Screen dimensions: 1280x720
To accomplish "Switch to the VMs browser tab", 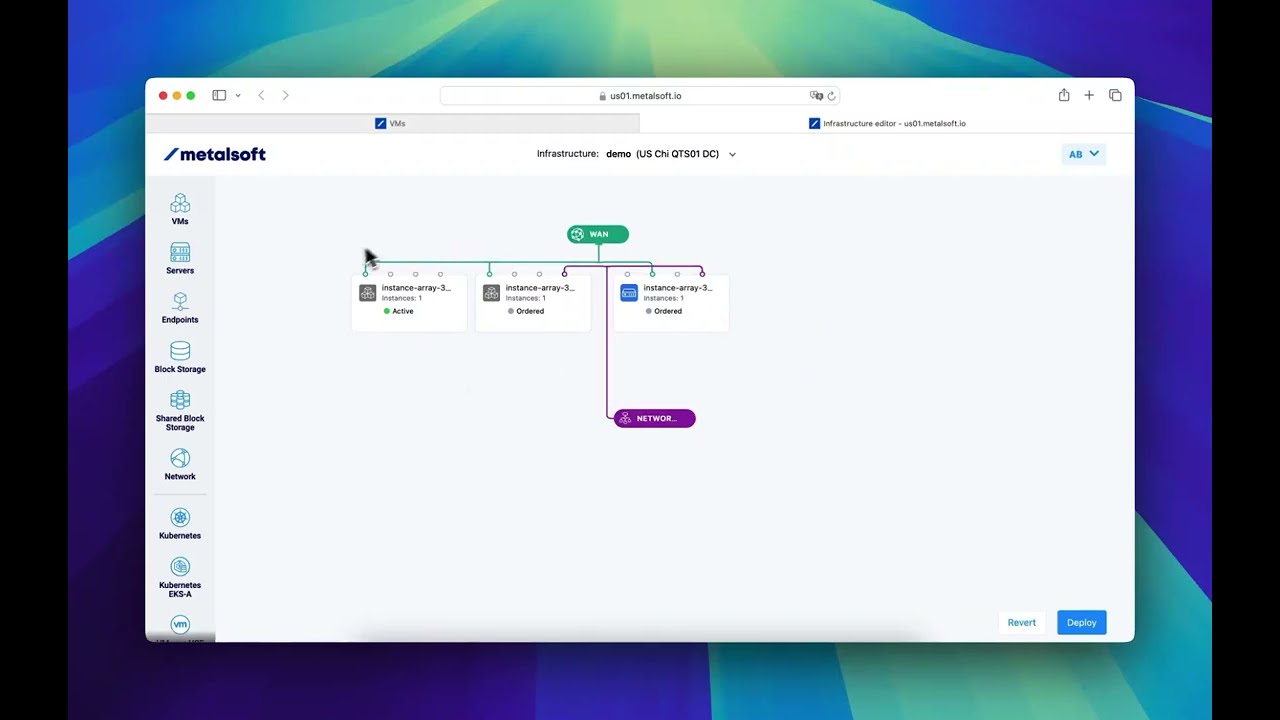I will (x=392, y=123).
